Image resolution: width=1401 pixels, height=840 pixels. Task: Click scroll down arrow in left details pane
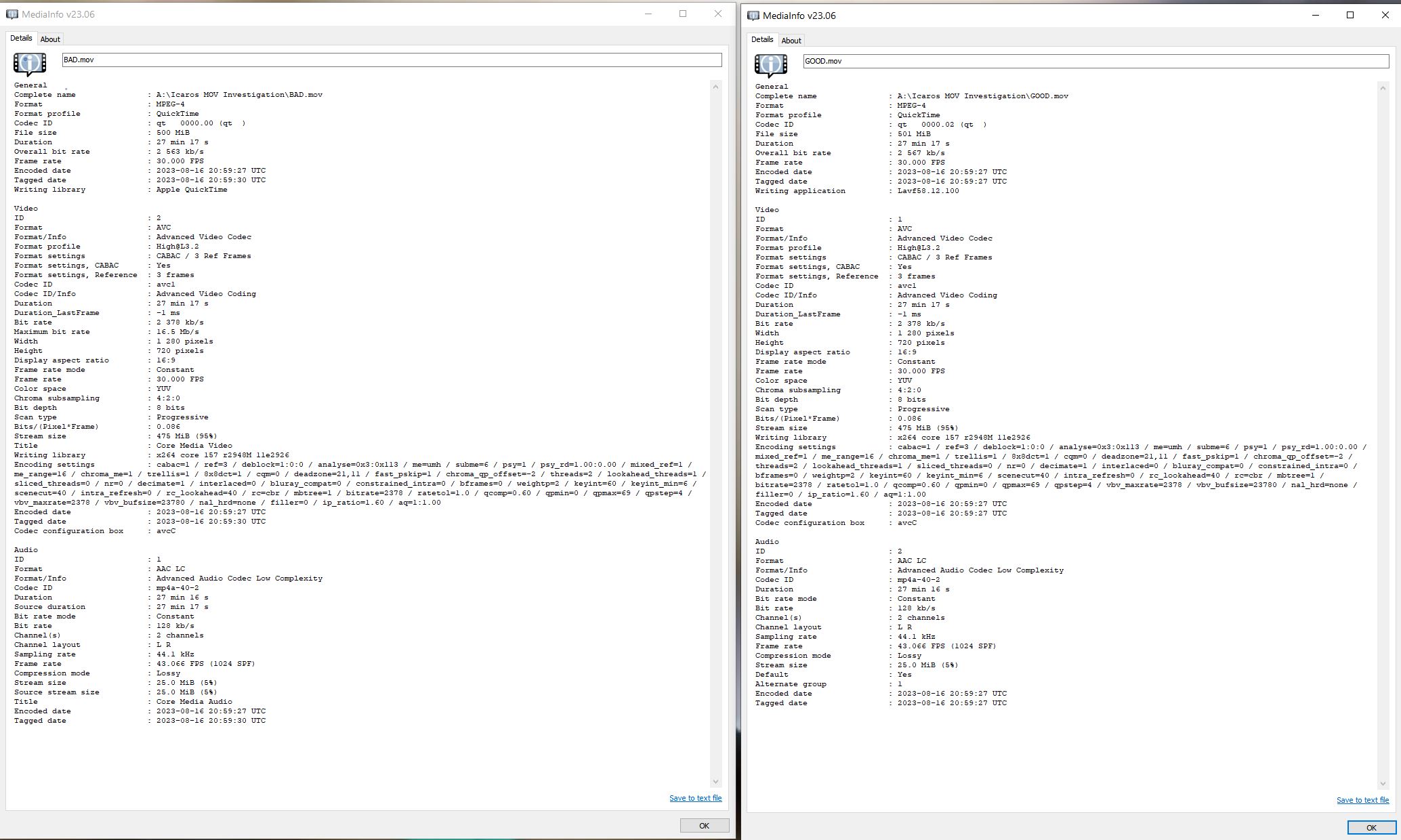click(715, 782)
